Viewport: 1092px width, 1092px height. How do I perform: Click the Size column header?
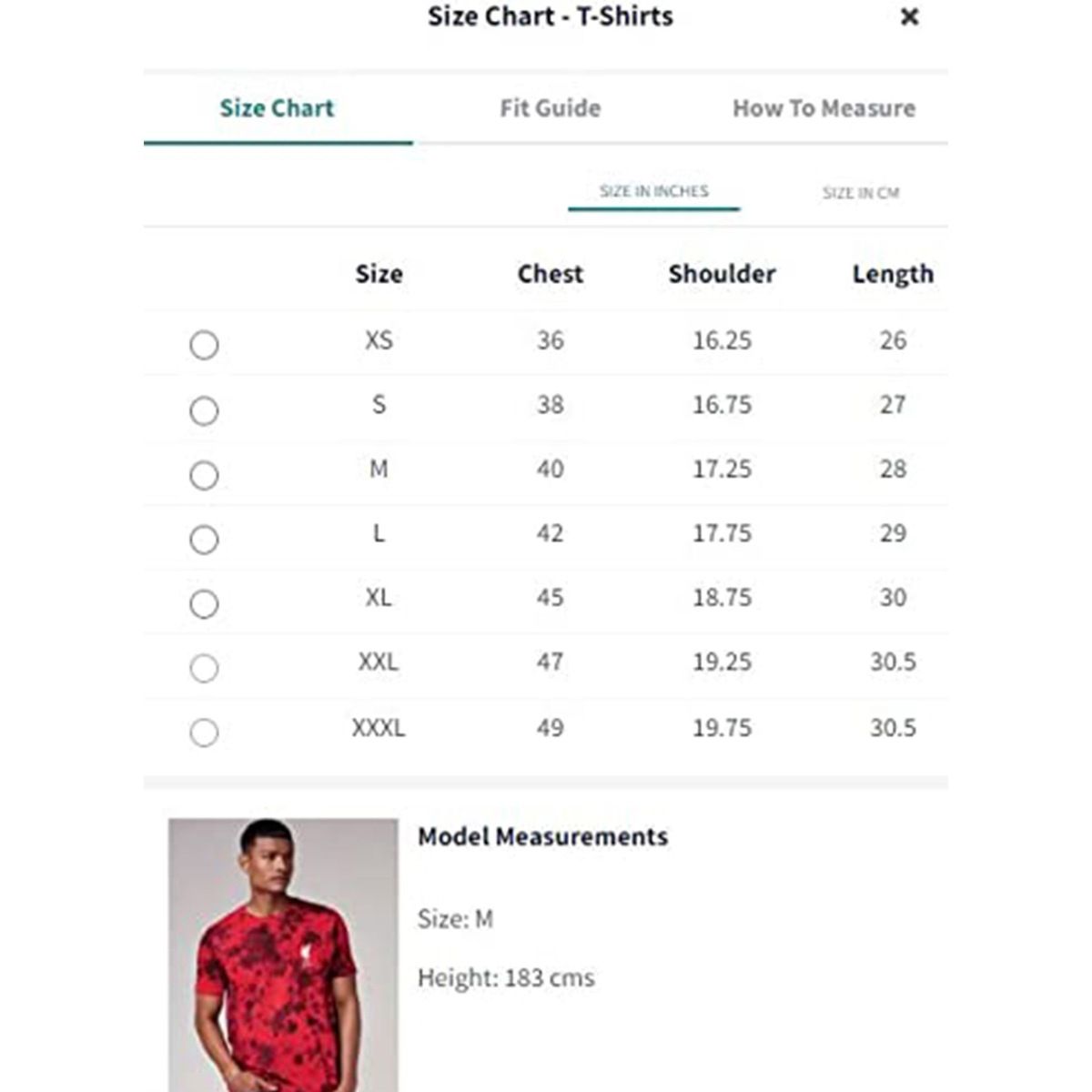(379, 274)
